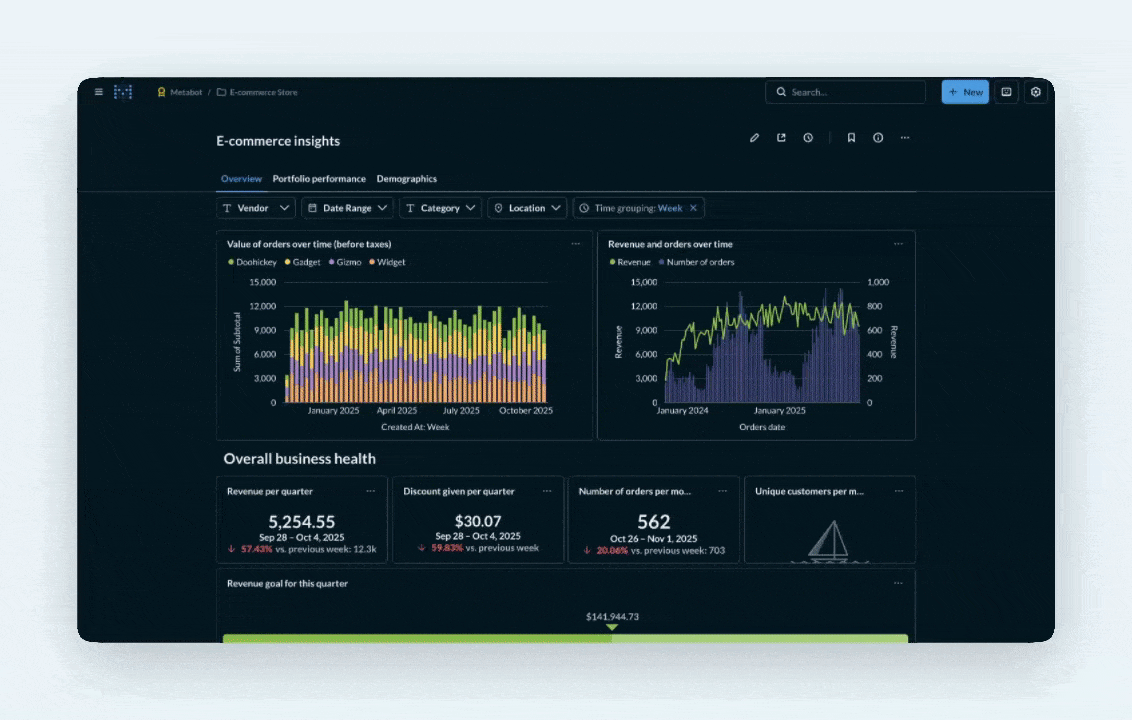The width and height of the screenshot is (1132, 720).
Task: Open the auto-refresh clock icon
Action: [x=808, y=137]
